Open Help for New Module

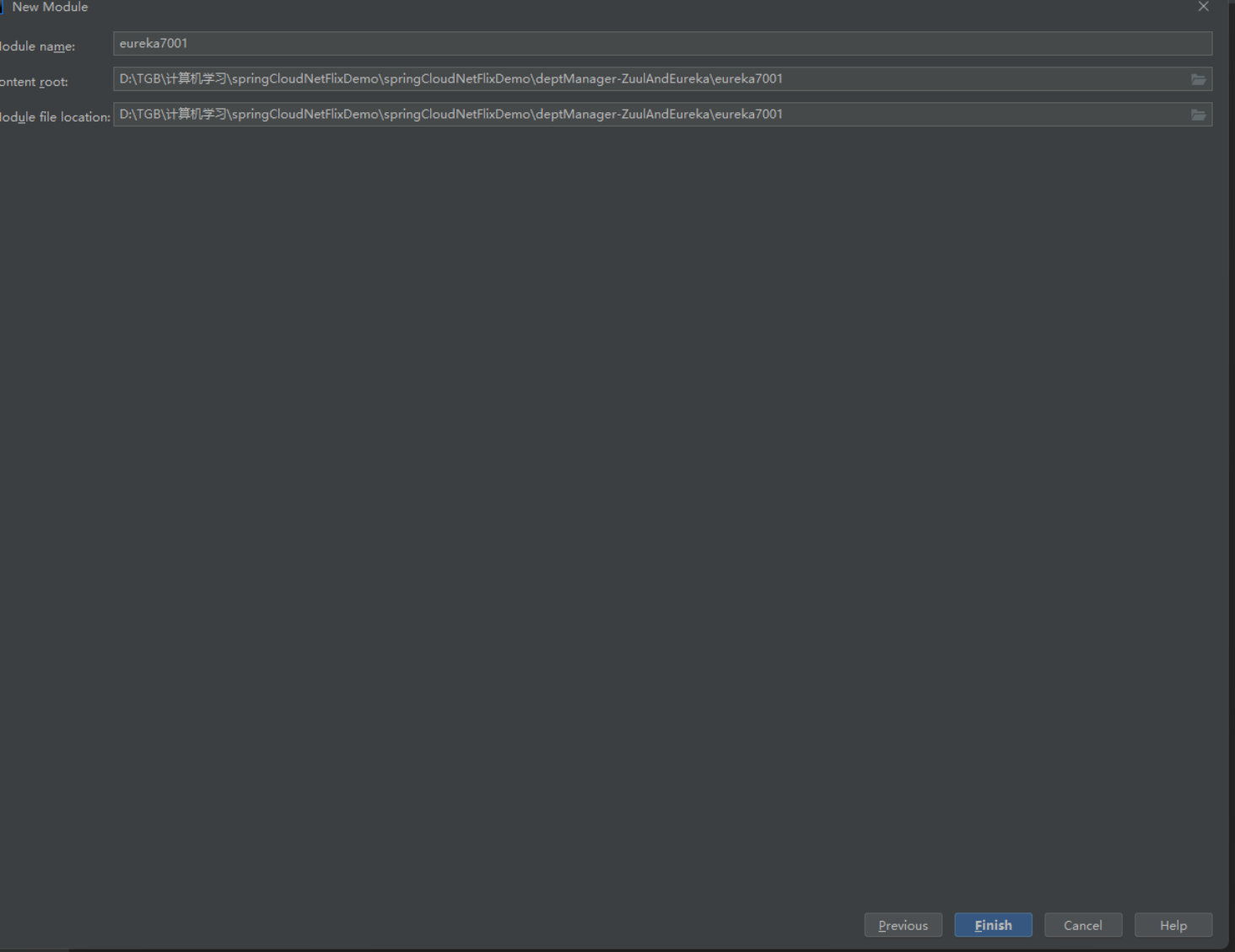pyautogui.click(x=1173, y=925)
